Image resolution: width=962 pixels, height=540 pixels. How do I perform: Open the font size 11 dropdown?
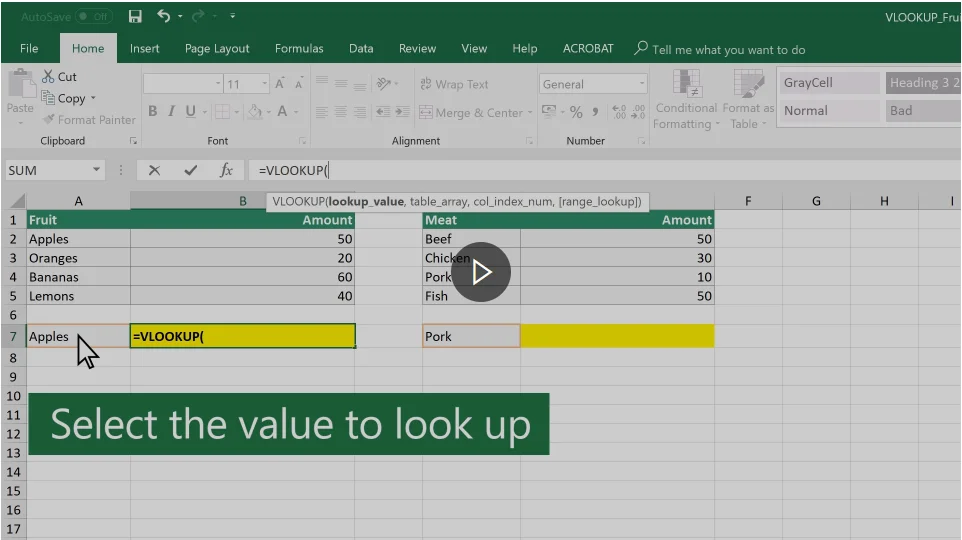point(264,83)
